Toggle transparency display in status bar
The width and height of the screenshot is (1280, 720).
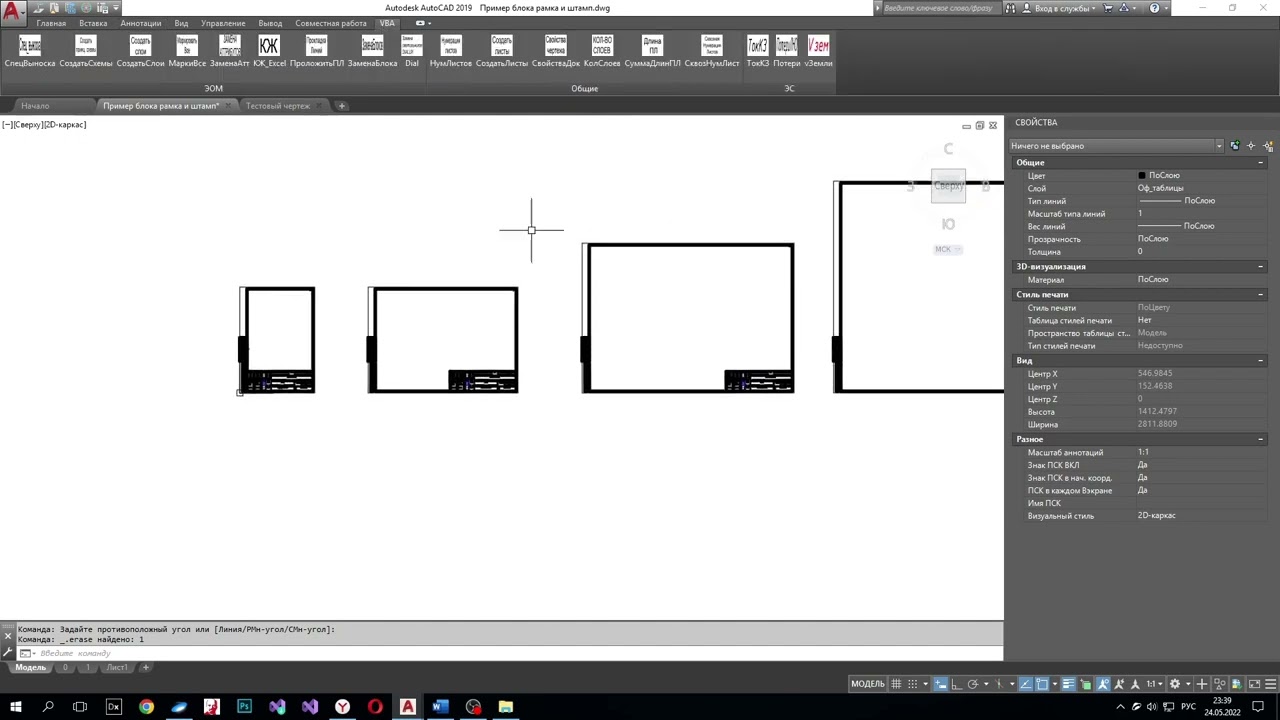point(1086,684)
